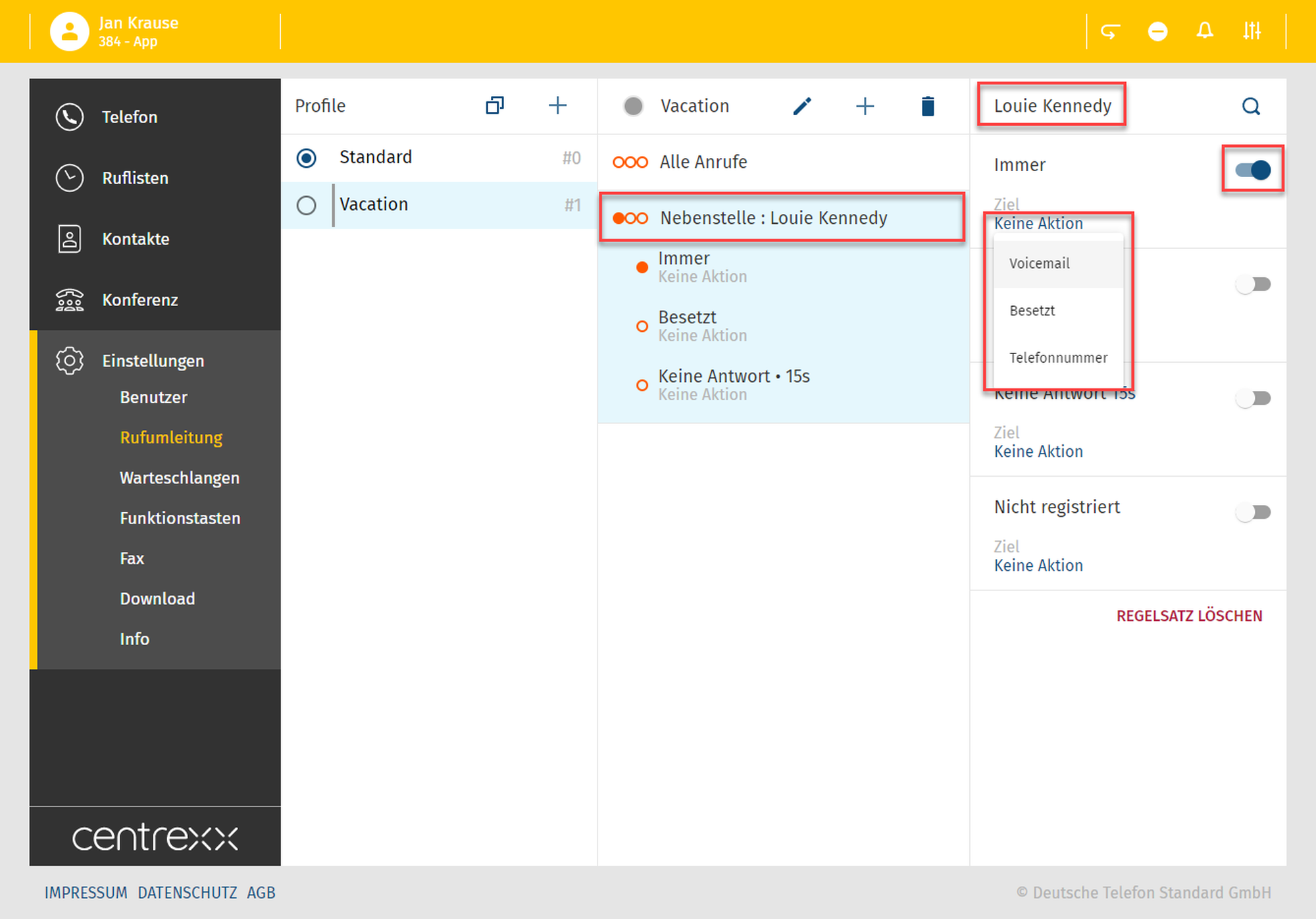Click REGELSATZ LÖSCHEN button
Screen dimensions: 1316x919
click(1189, 616)
